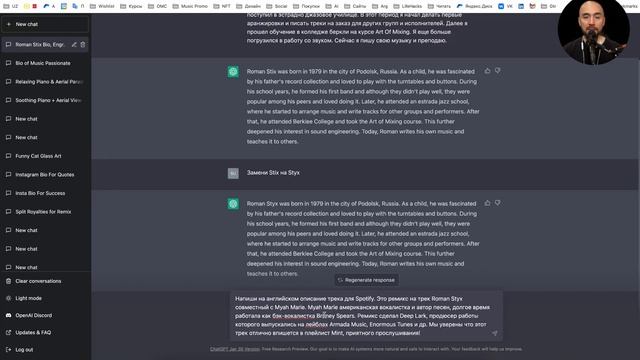640x360 pixels.
Task: Click chat bubble icon beside Bio of Music Passionate
Action: [9, 63]
